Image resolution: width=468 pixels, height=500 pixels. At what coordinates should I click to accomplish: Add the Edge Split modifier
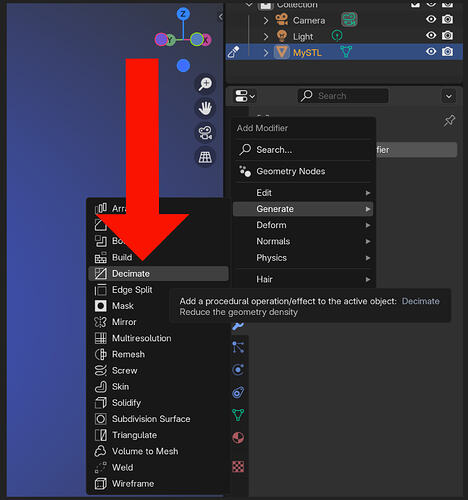[158, 290]
